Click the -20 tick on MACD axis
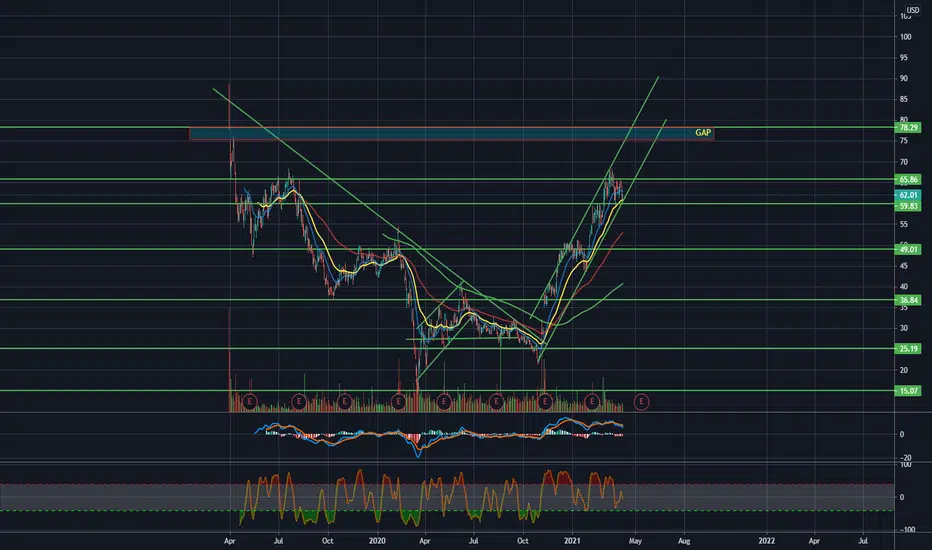This screenshot has height=550, width=932. 905,458
